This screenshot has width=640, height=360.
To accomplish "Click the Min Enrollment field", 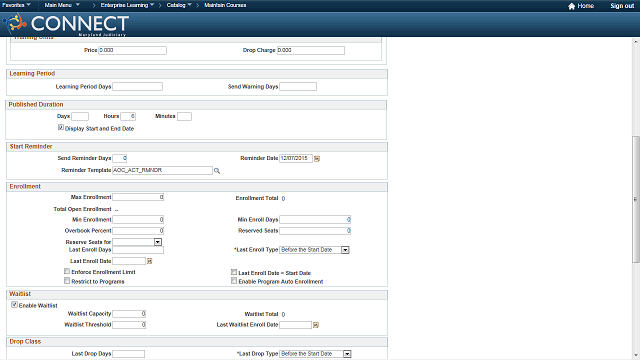I will [138, 220].
